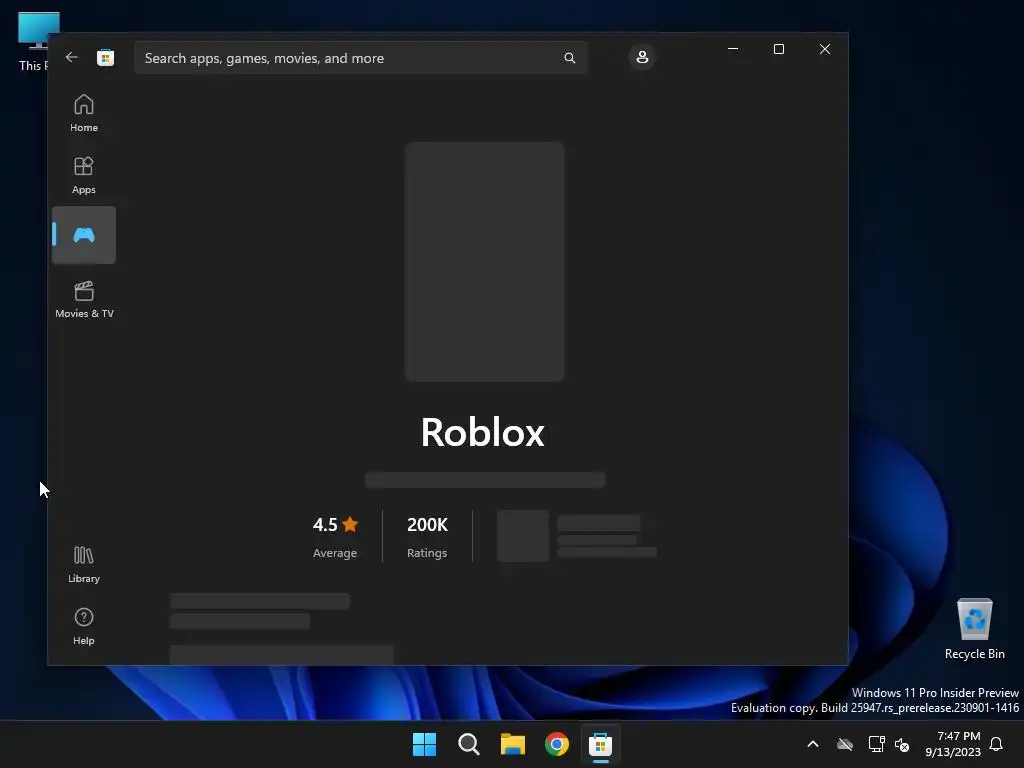Open the clock showing 7:47 PM

pyautogui.click(x=953, y=744)
